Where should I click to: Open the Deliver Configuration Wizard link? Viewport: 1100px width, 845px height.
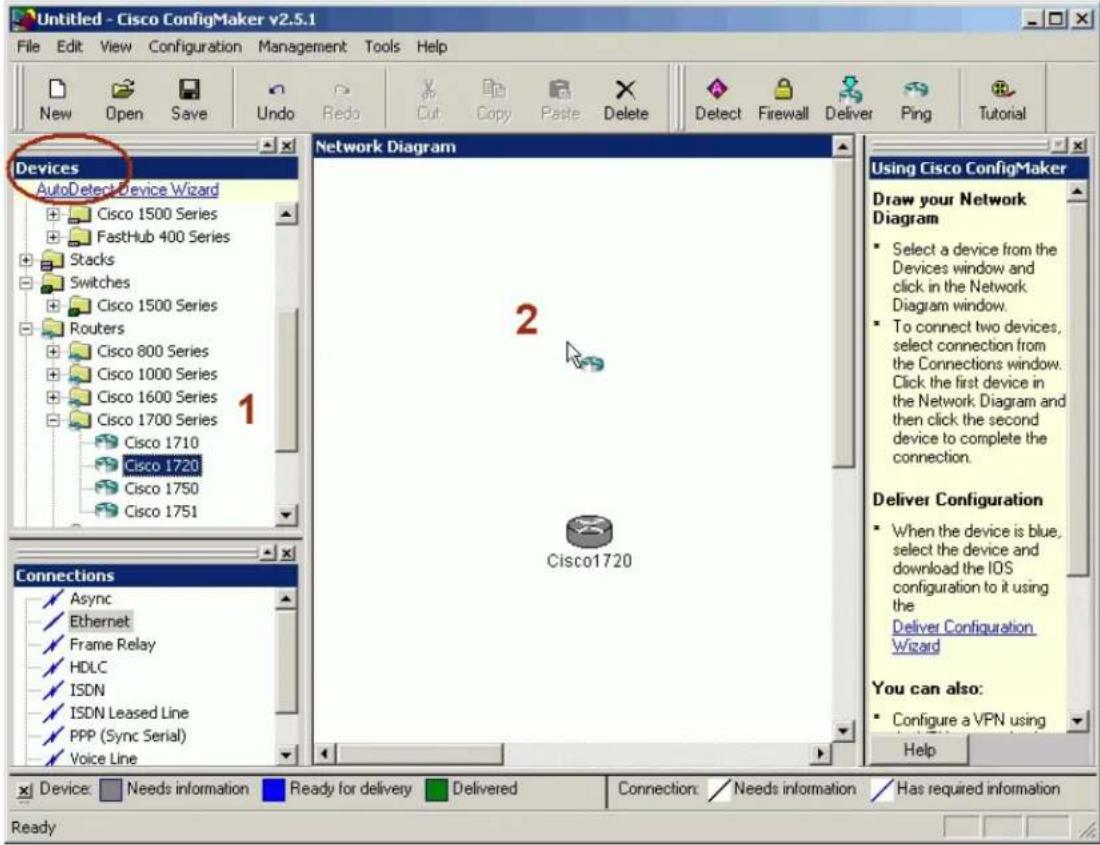tap(962, 636)
